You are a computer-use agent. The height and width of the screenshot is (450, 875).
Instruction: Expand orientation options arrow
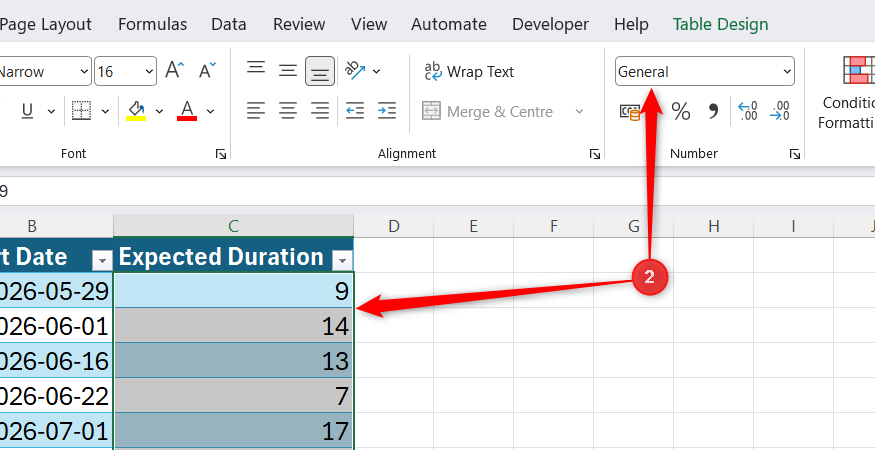tap(376, 71)
